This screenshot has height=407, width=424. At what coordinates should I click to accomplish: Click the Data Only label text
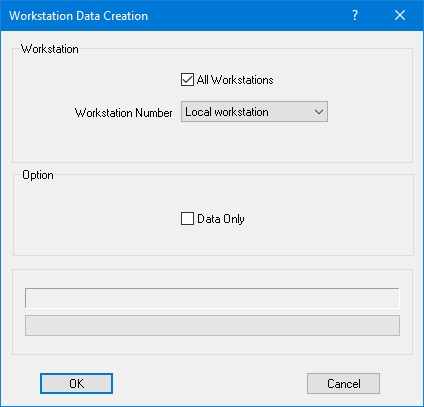[x=221, y=219]
